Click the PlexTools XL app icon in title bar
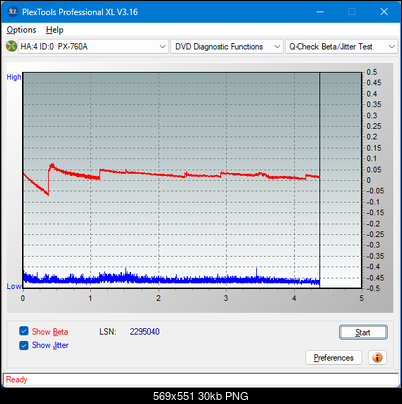Image resolution: width=402 pixels, height=404 pixels. click(13, 12)
